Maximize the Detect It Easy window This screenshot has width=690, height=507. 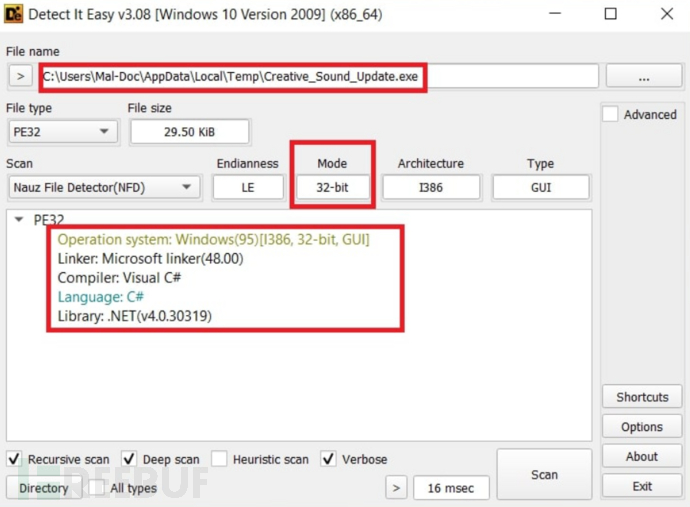(x=610, y=14)
